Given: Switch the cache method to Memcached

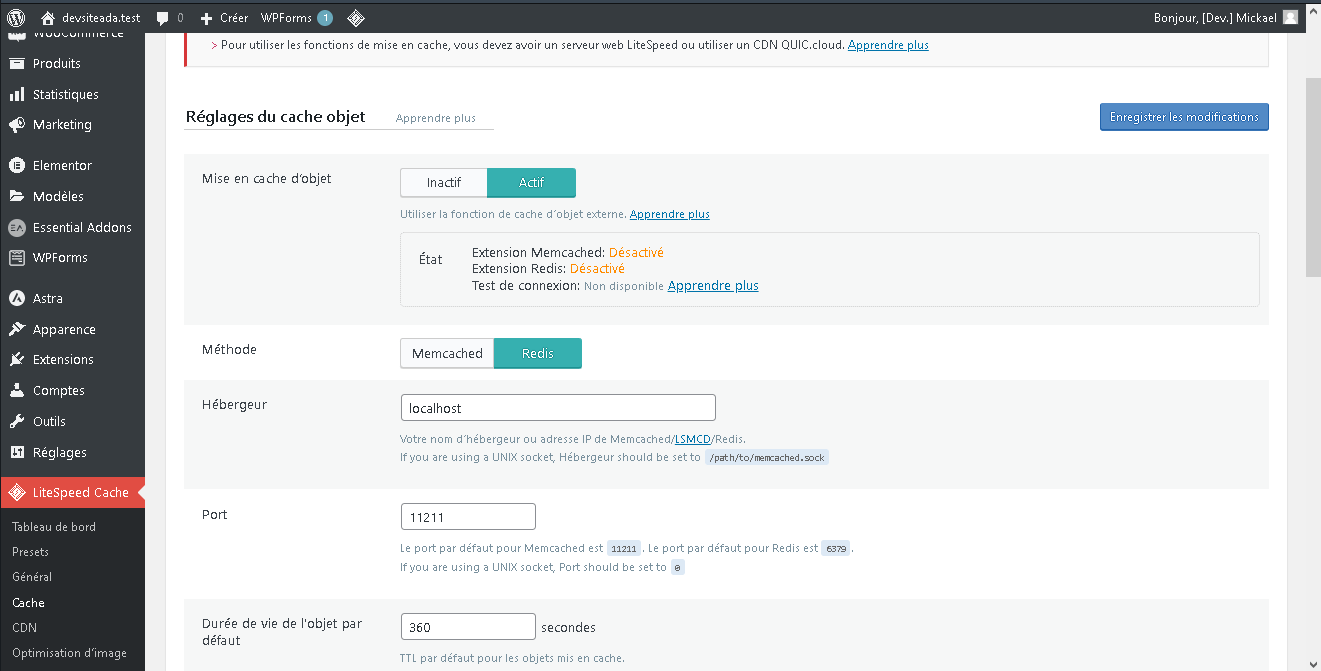Looking at the screenshot, I should pos(447,353).
